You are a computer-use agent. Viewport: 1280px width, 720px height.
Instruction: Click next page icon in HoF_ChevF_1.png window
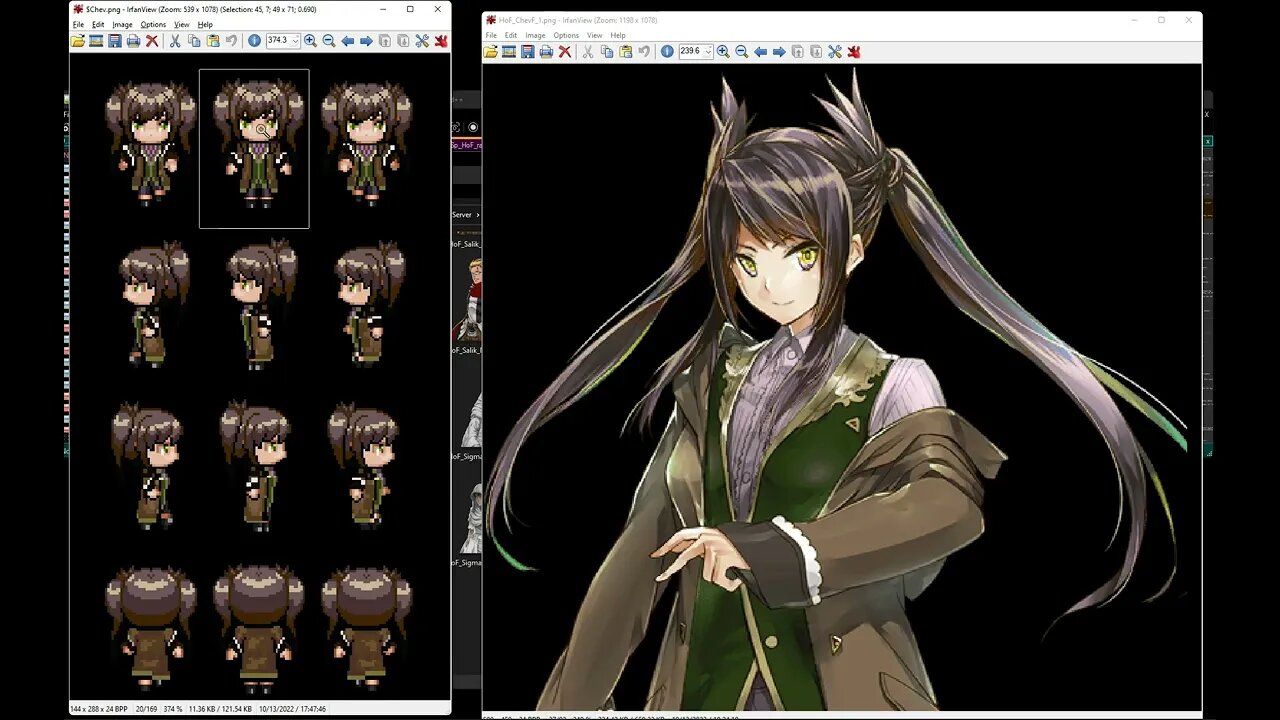click(816, 51)
